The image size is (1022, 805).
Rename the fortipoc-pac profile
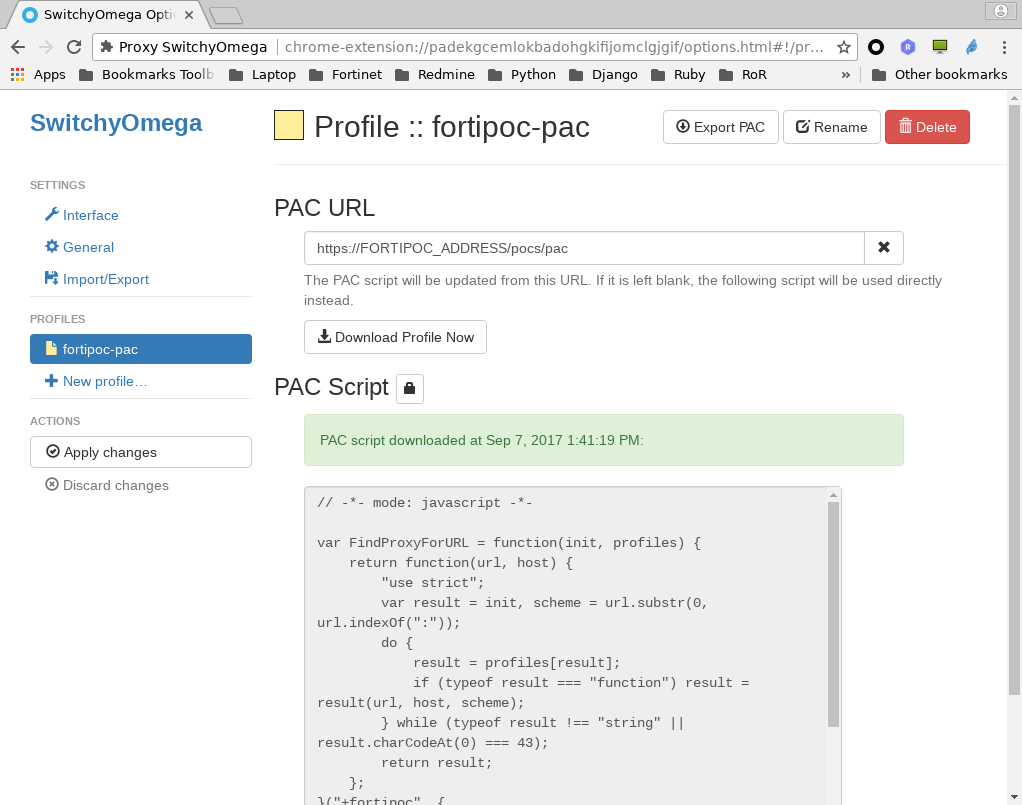832,127
